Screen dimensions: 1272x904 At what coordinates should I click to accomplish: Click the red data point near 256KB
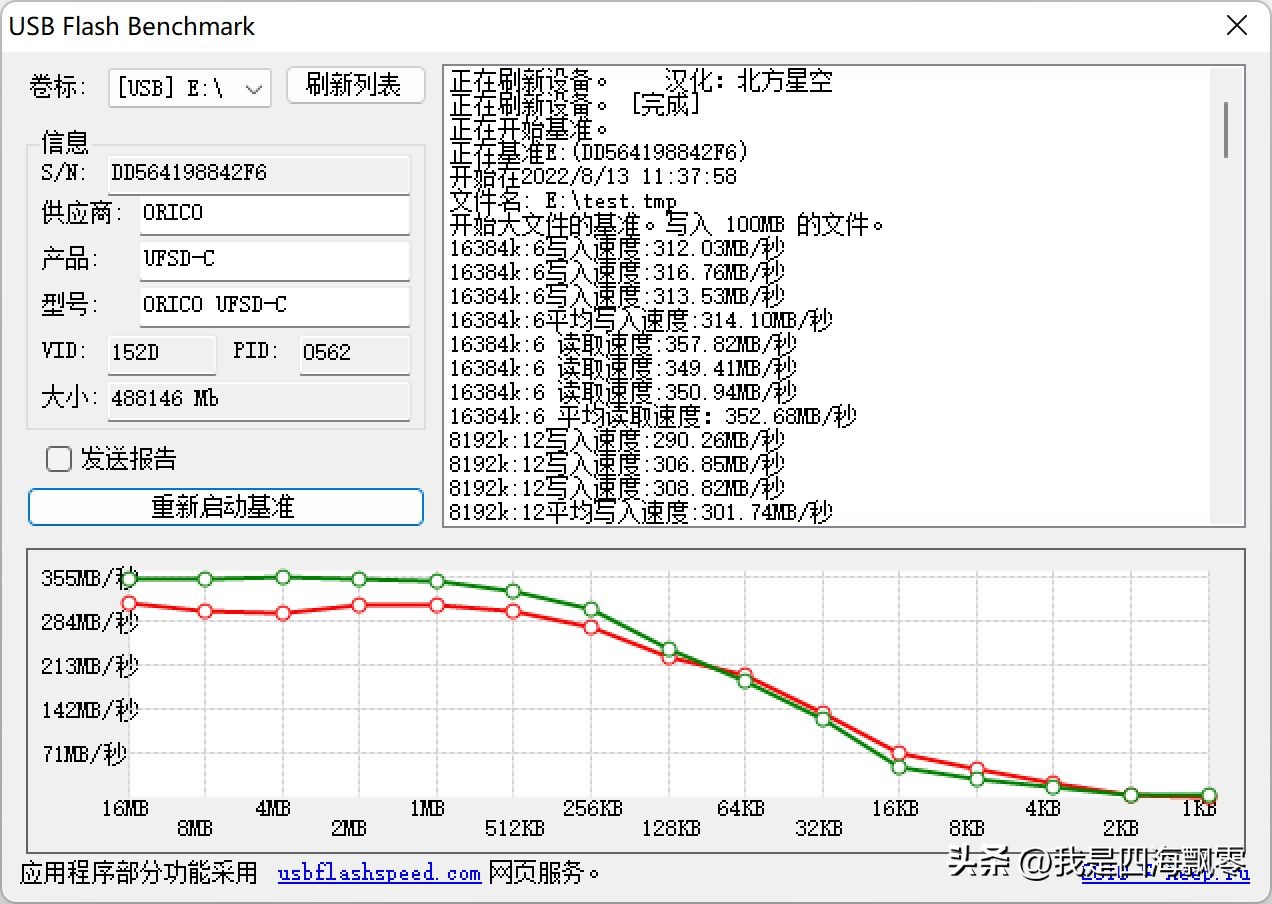[x=592, y=627]
